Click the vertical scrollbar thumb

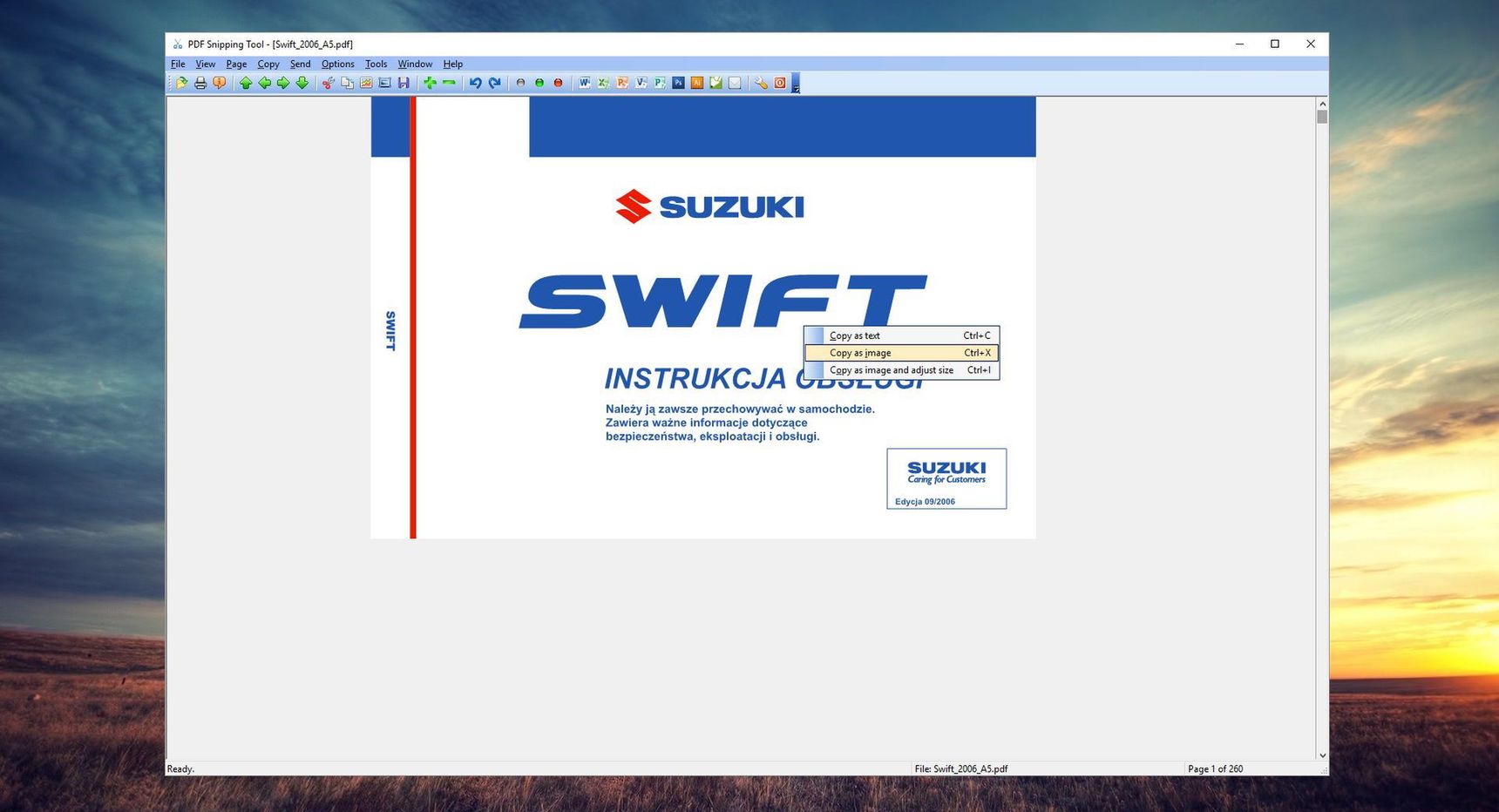(1322, 117)
